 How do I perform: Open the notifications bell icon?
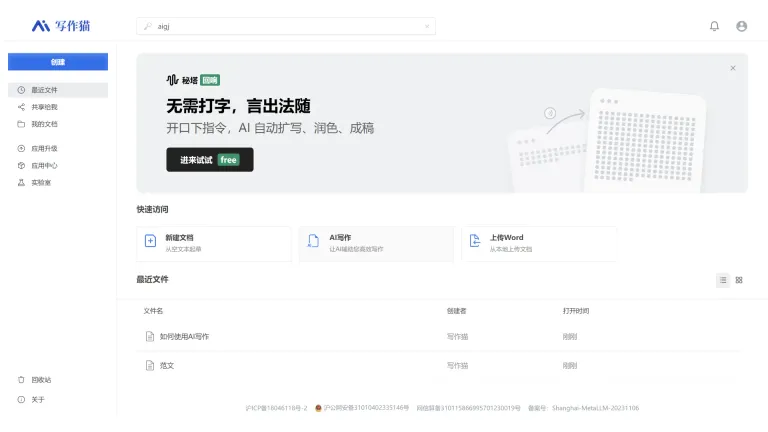point(714,26)
